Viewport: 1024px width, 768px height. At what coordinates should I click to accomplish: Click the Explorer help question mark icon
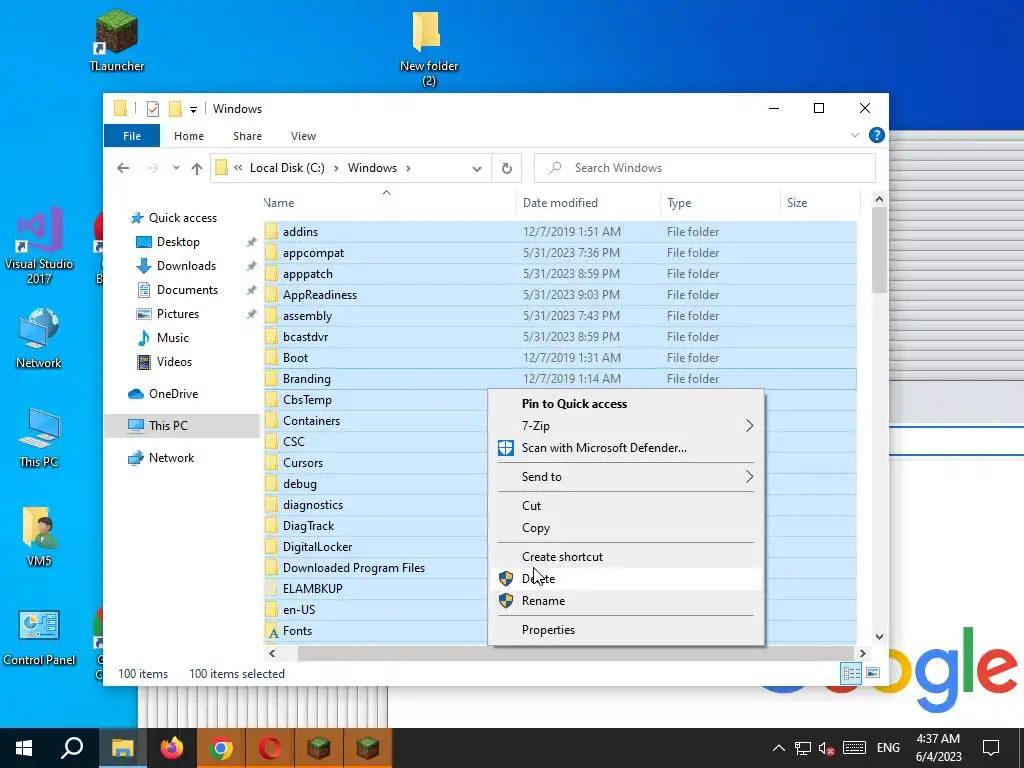point(876,135)
